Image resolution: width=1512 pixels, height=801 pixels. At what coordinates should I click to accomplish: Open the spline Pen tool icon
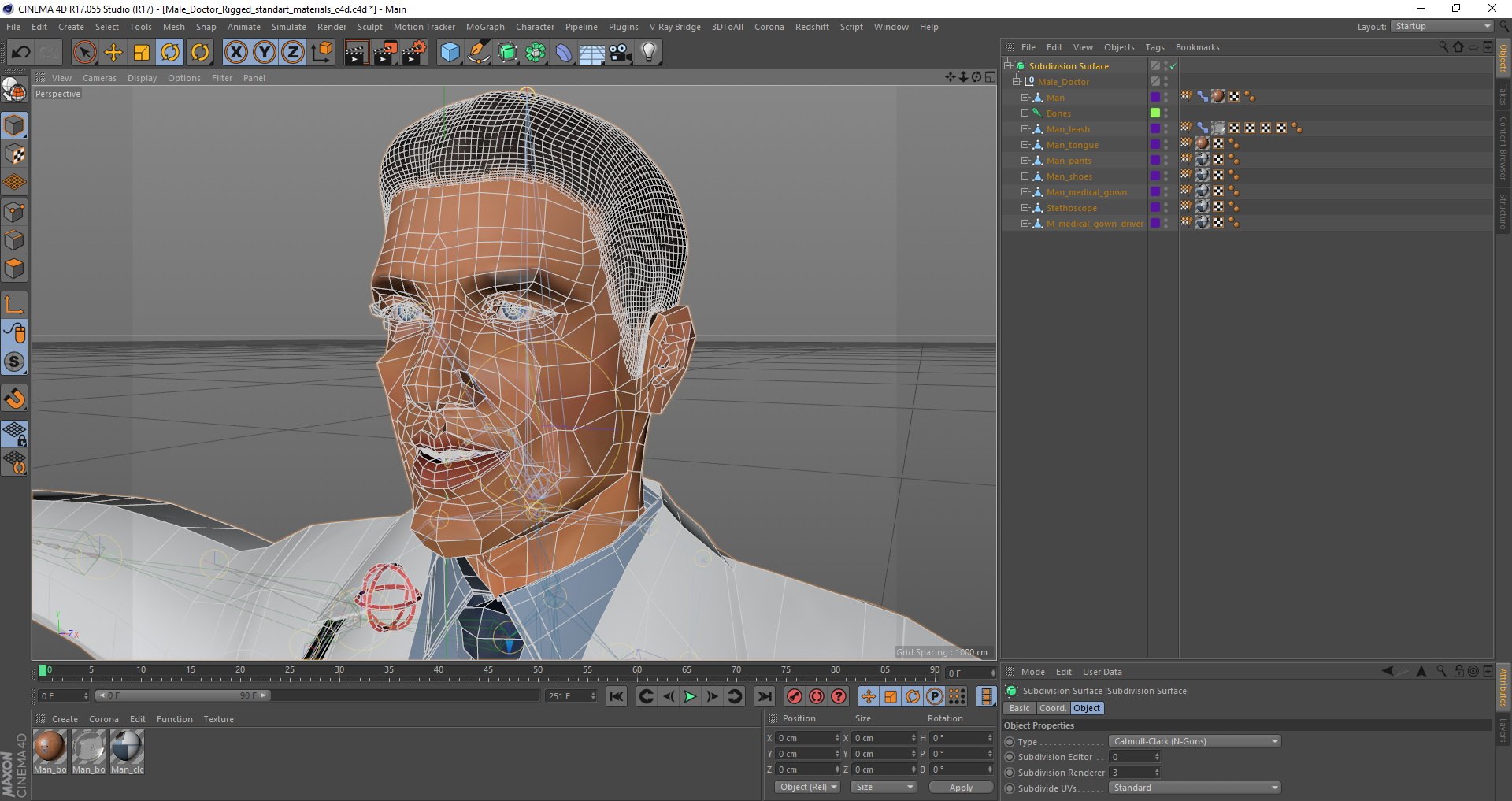point(478,53)
